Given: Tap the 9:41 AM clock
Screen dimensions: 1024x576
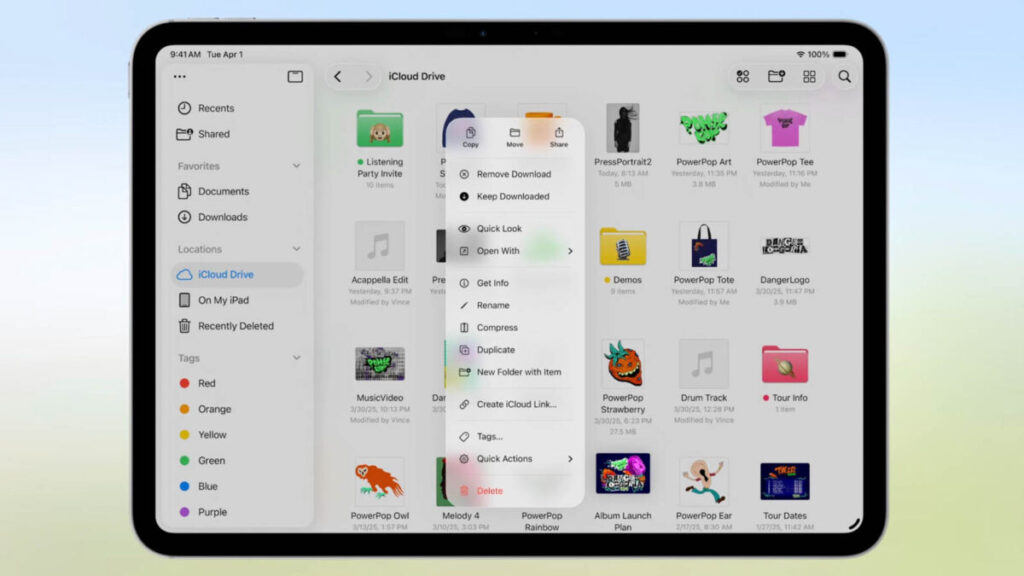Looking at the screenshot, I should (185, 54).
